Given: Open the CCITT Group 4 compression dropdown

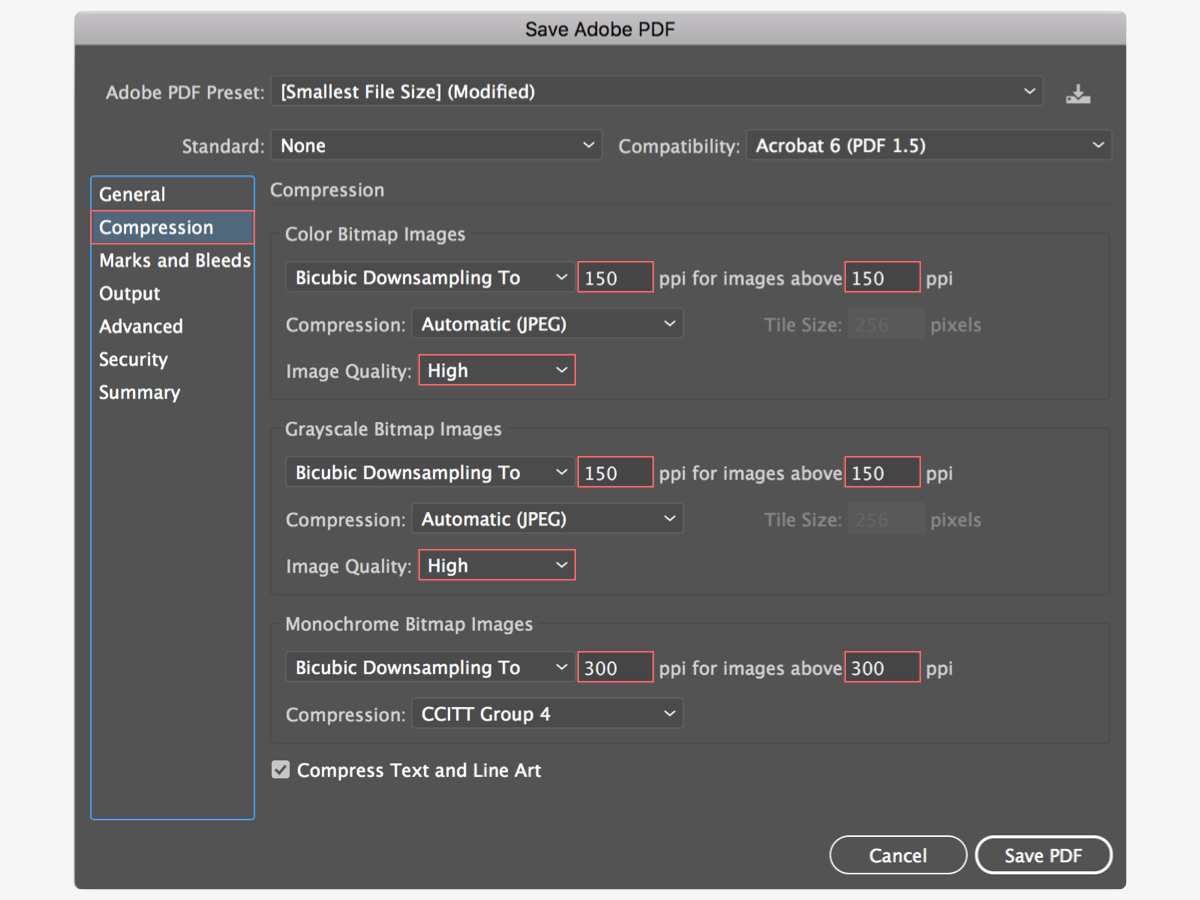Looking at the screenshot, I should [x=547, y=713].
